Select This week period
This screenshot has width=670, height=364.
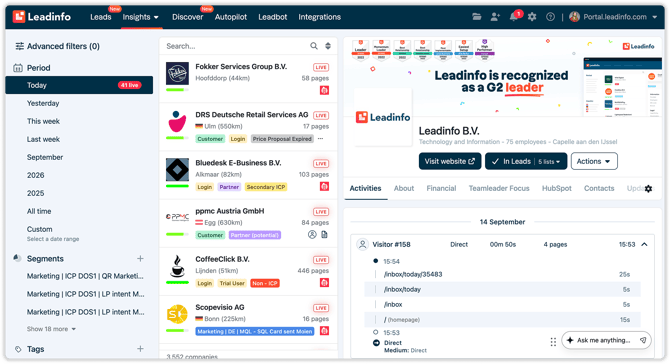(x=43, y=121)
